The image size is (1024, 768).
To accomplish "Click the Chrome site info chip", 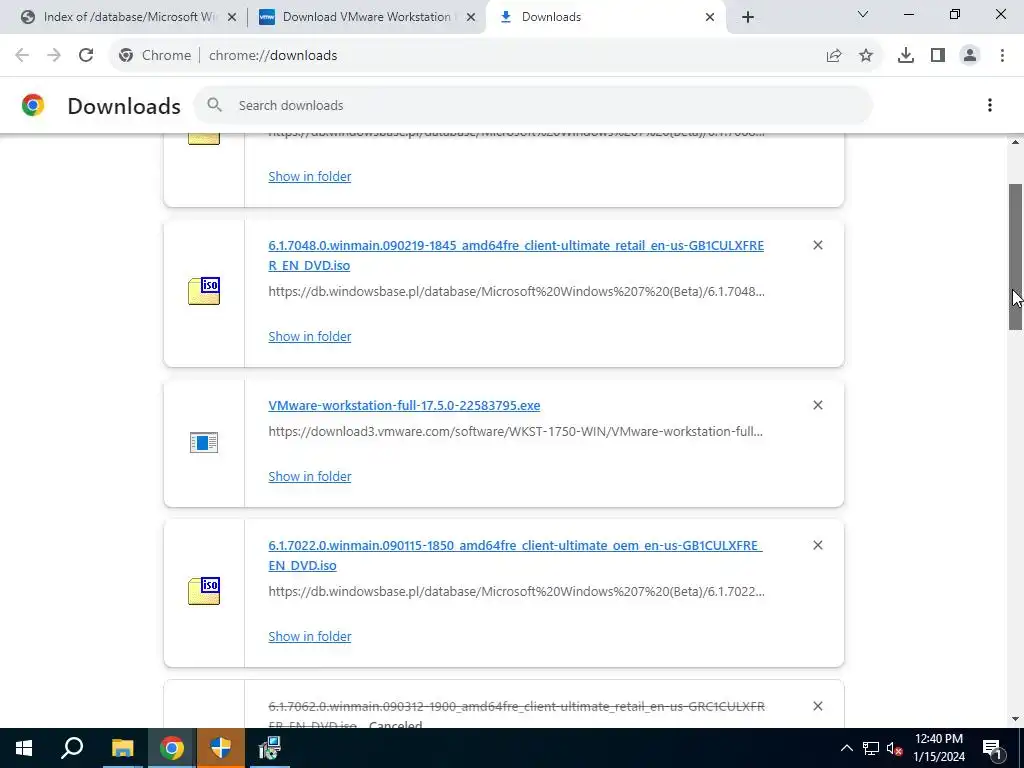I will (155, 56).
